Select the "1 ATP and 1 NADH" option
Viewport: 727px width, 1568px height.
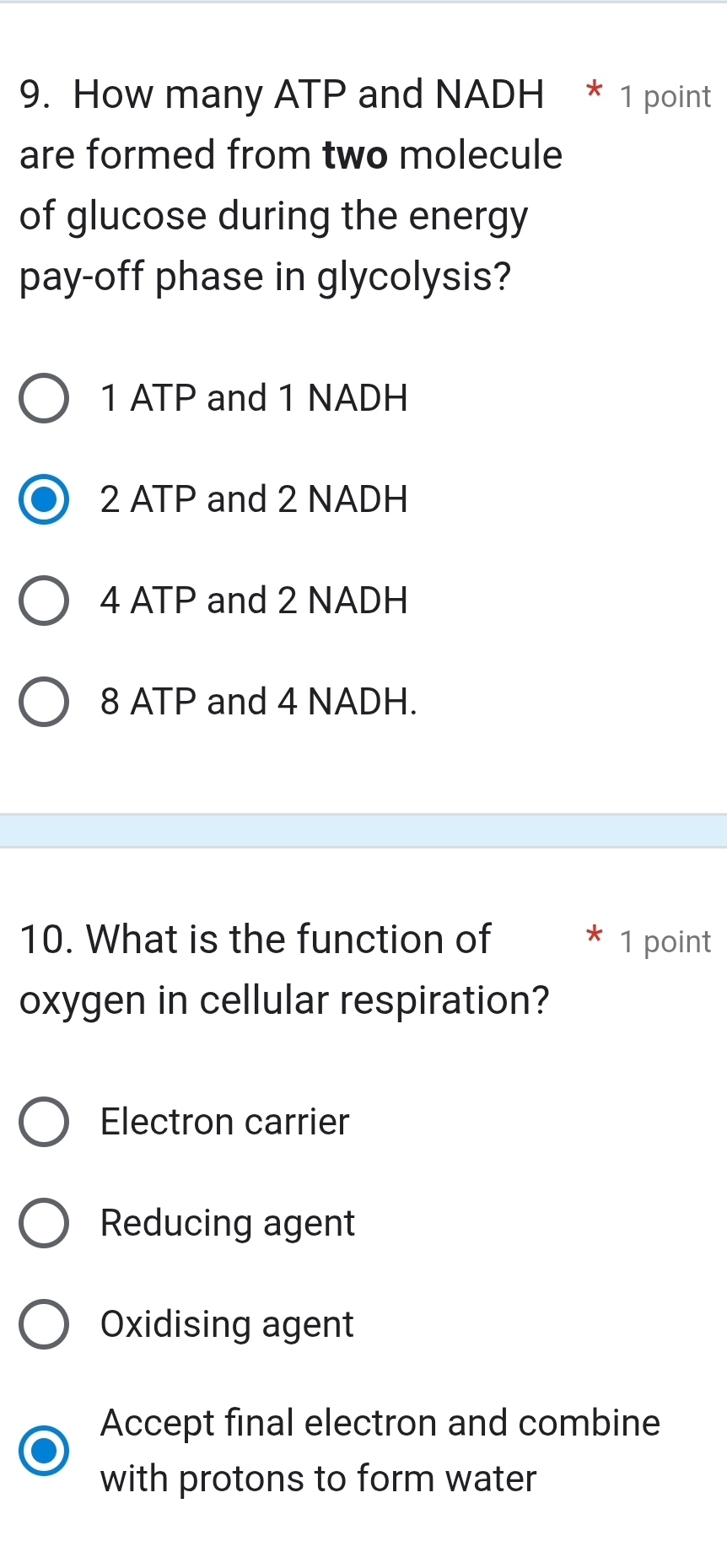pos(44,398)
